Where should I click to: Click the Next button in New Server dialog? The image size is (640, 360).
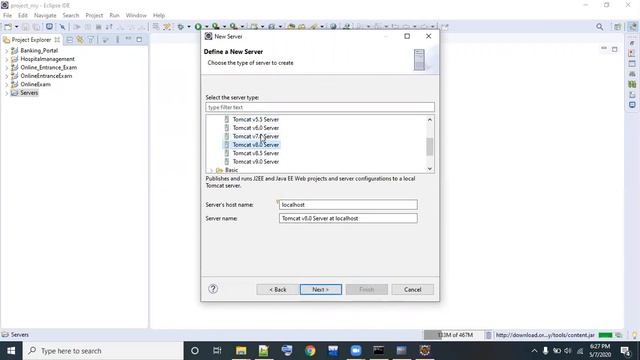point(321,289)
